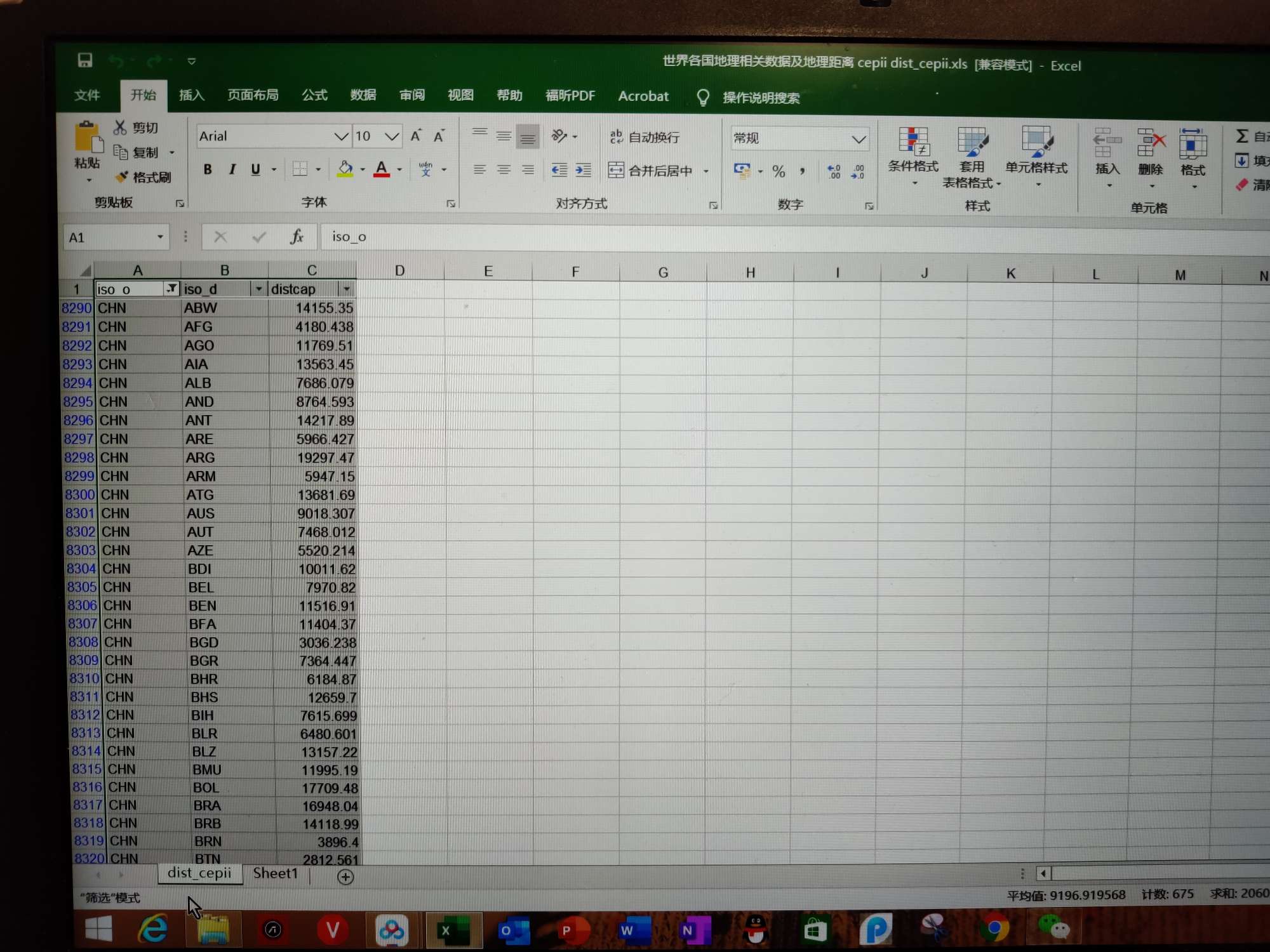Image resolution: width=1270 pixels, height=952 pixels.
Task: Add a new sheet with plus button
Action: 345,876
